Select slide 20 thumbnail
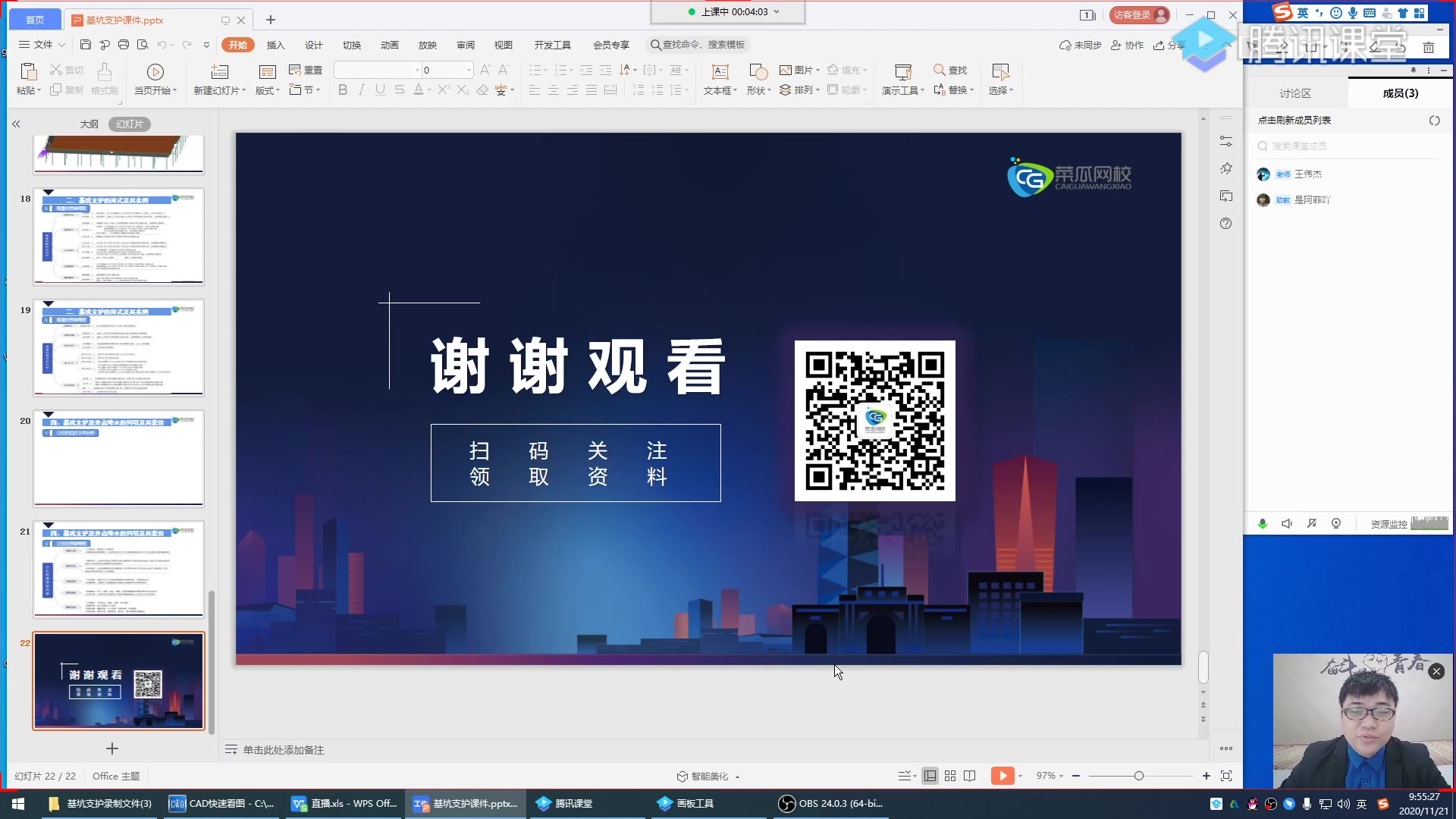The width and height of the screenshot is (1456, 819). click(x=118, y=458)
